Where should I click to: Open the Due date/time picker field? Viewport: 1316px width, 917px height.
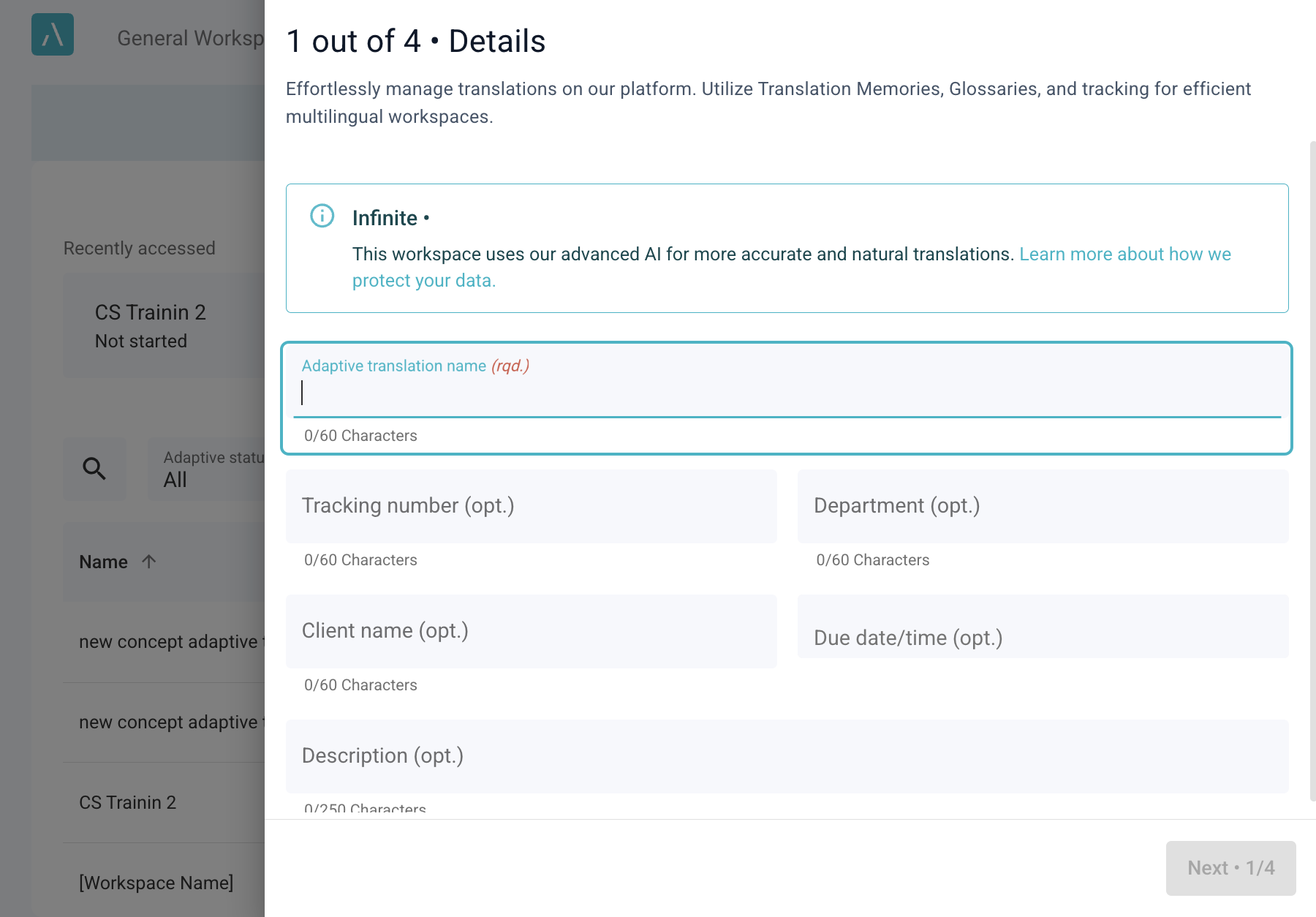(x=1042, y=627)
